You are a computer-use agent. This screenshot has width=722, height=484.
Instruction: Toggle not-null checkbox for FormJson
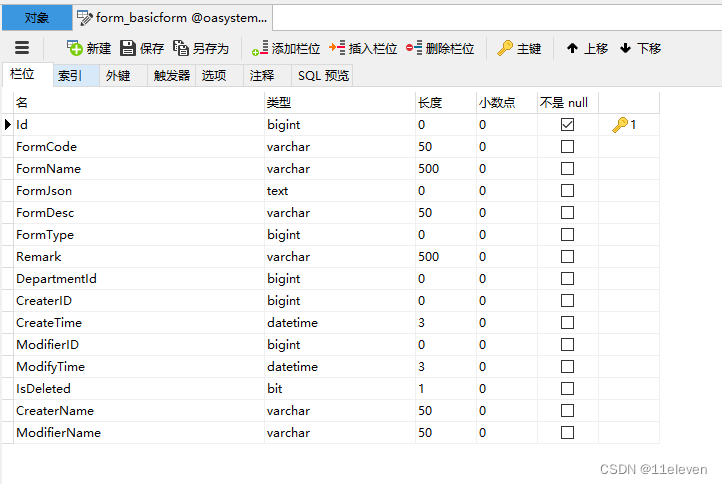coord(567,190)
